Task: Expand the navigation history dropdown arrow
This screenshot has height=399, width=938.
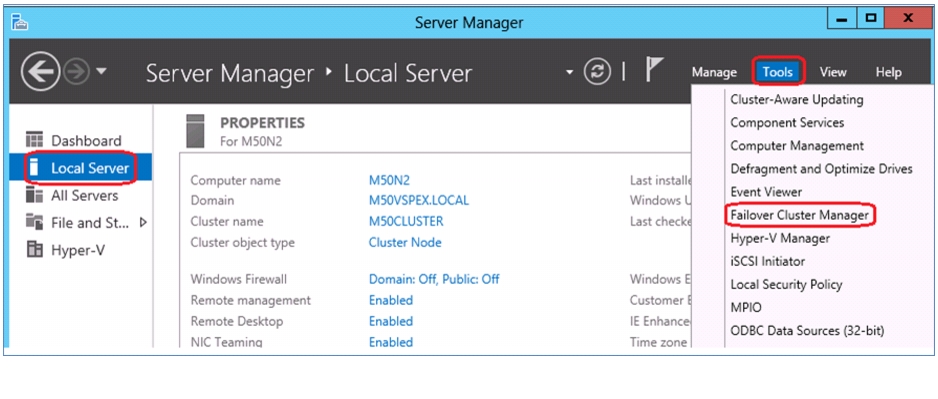Action: pyautogui.click(x=102, y=72)
